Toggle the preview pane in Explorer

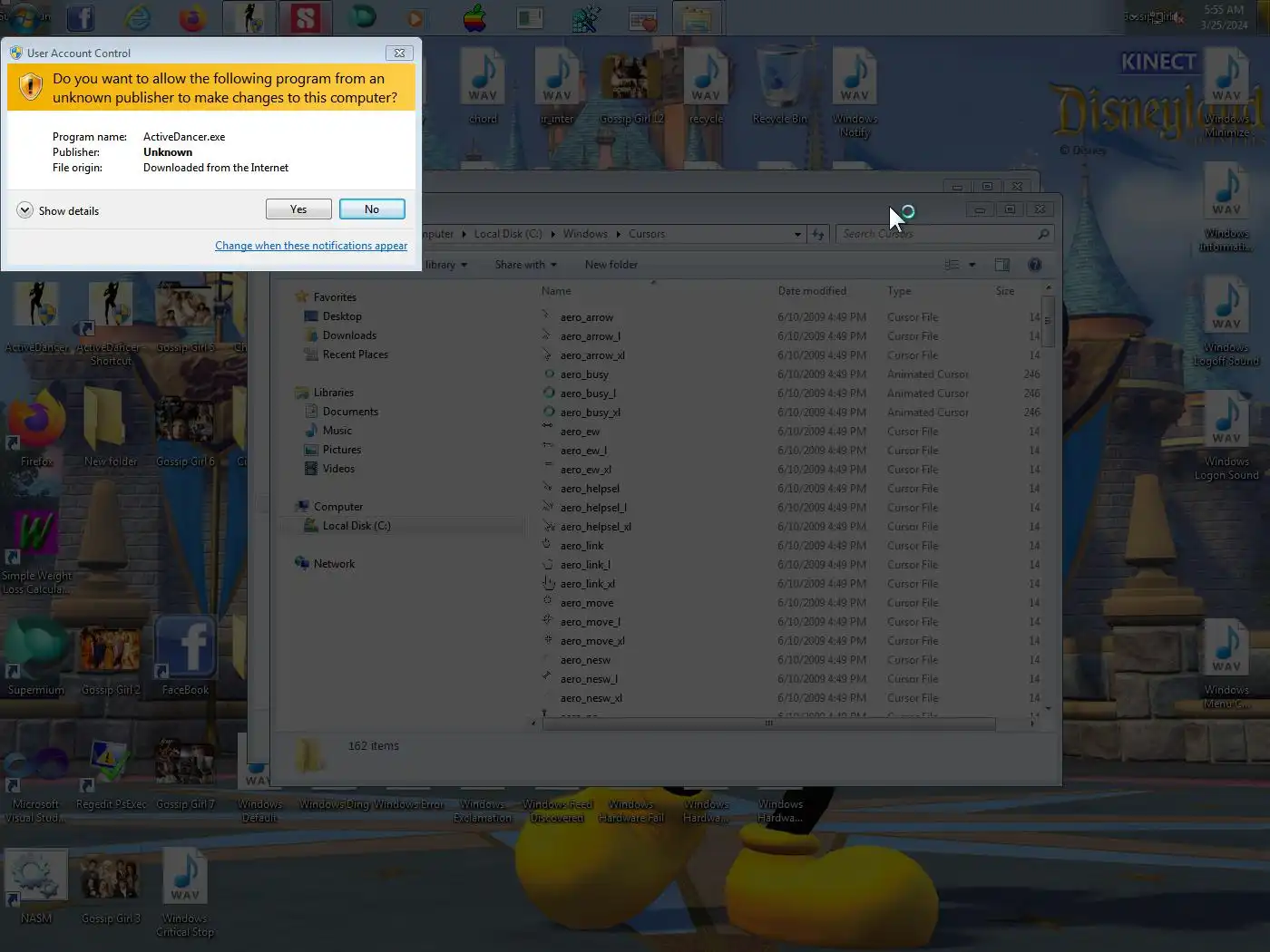point(1002,265)
